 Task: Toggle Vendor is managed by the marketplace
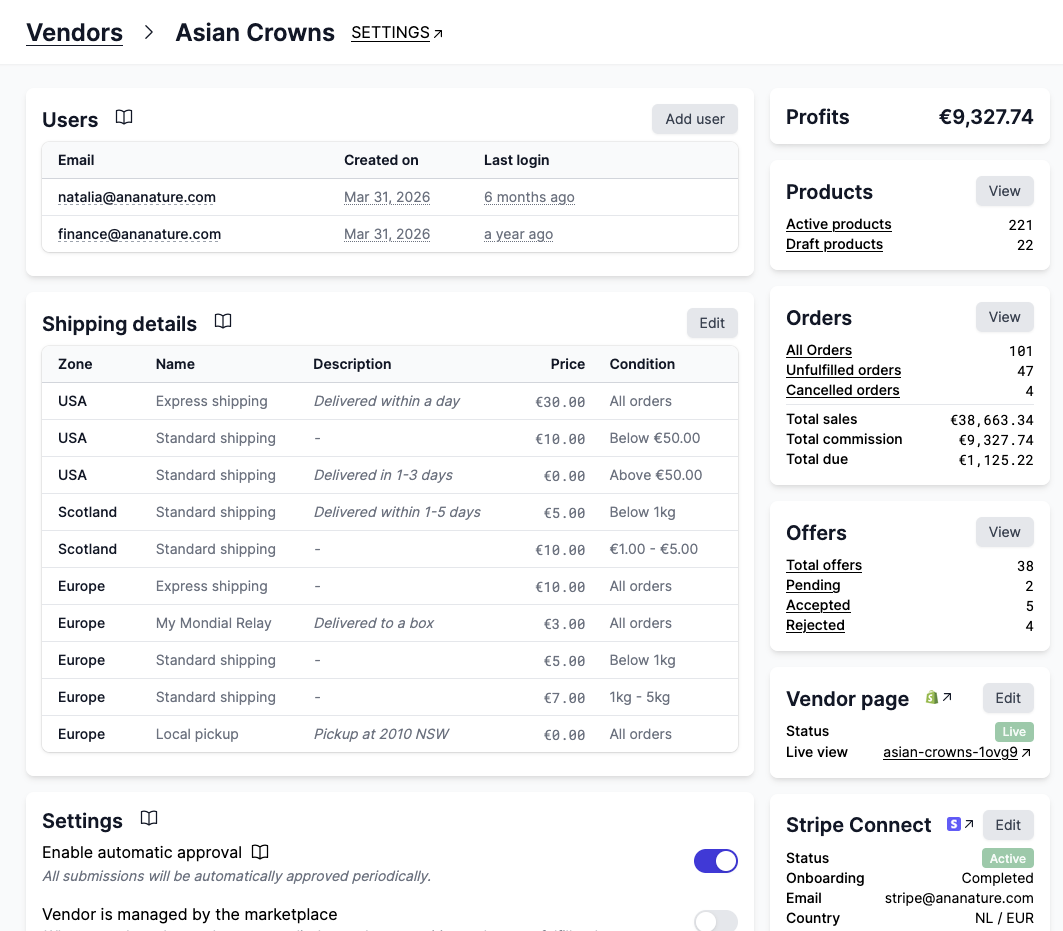pyautogui.click(x=715, y=921)
